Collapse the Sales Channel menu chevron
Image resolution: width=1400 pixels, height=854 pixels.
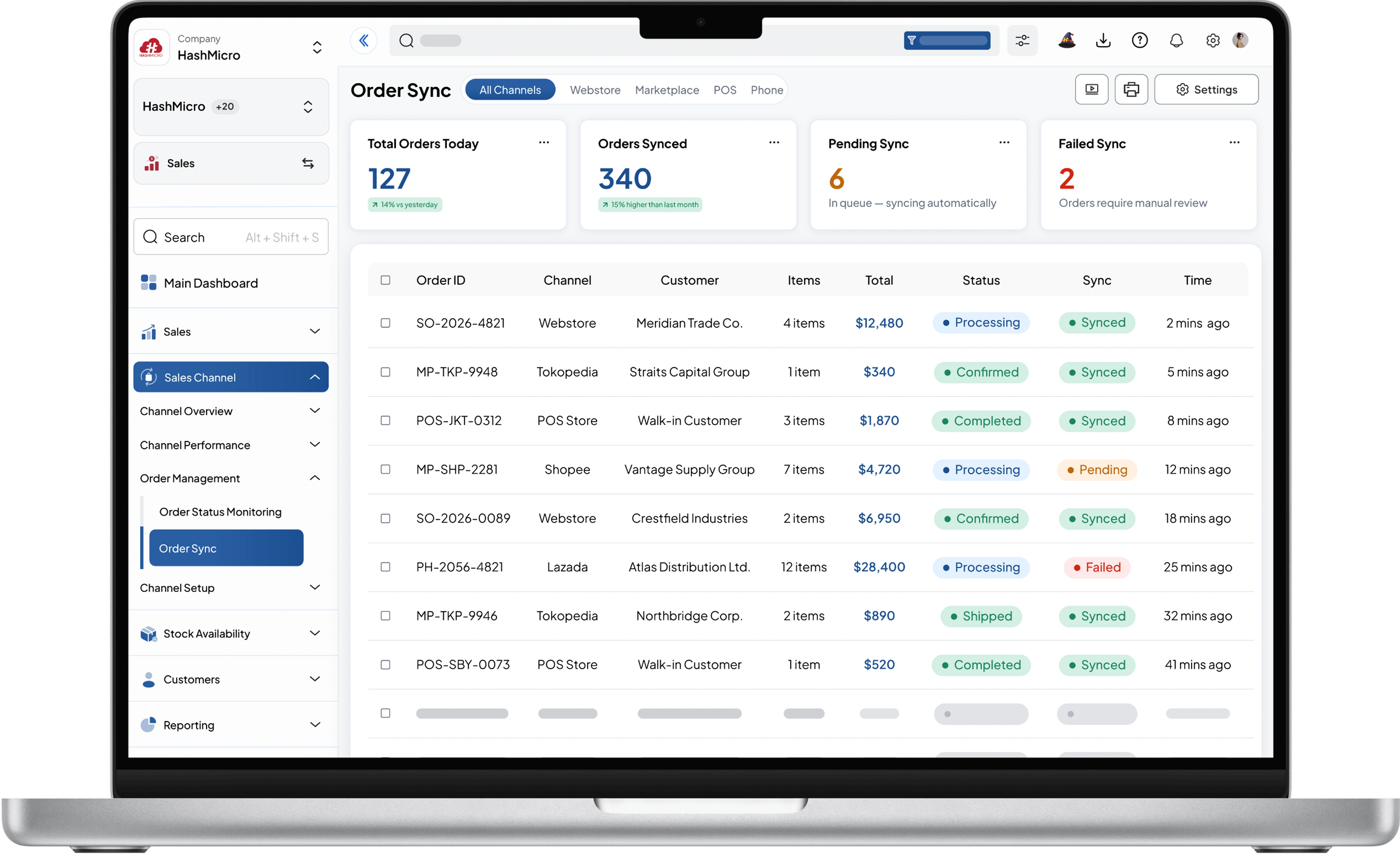click(x=315, y=377)
